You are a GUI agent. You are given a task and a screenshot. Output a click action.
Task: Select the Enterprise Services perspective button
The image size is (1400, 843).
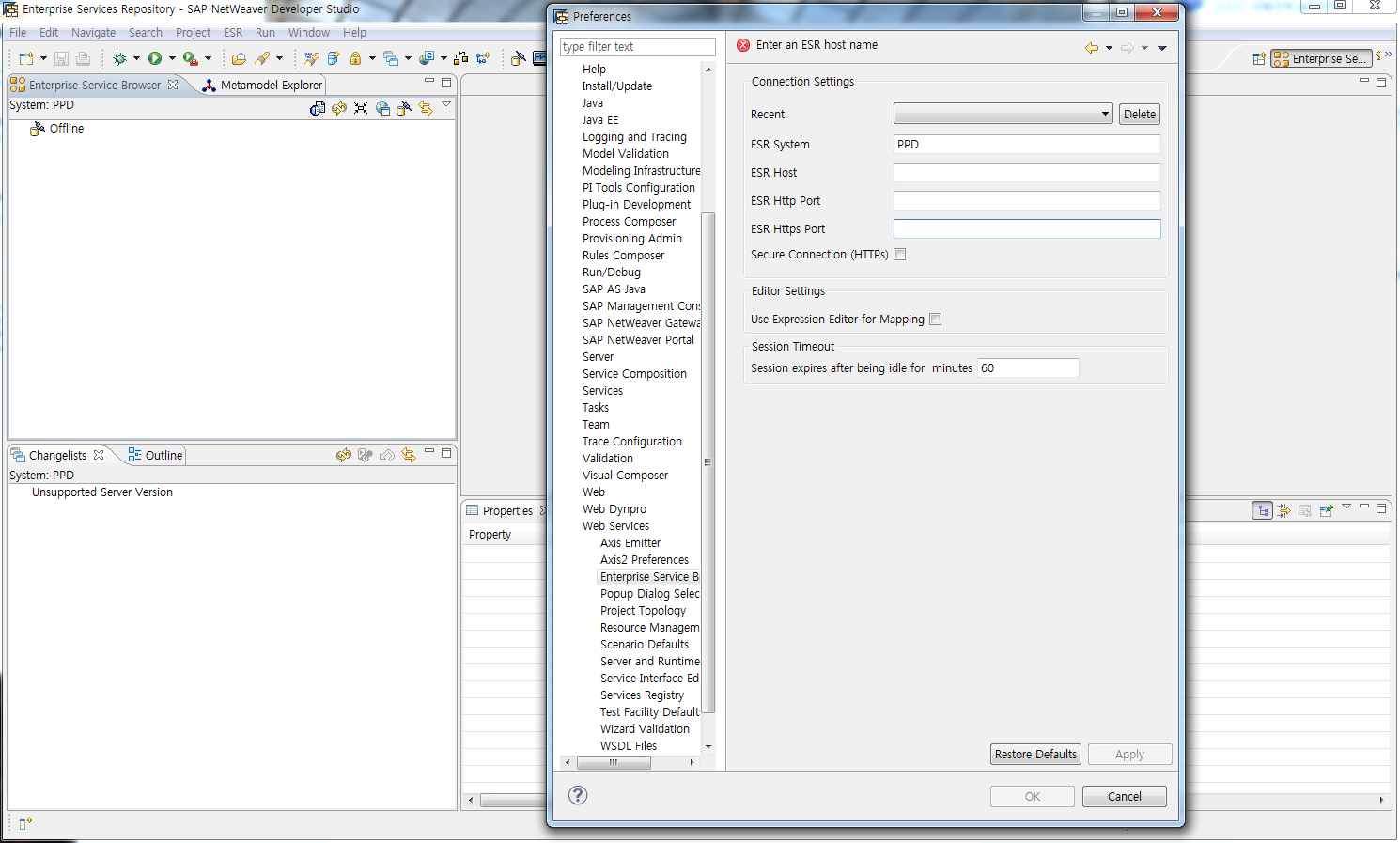[1322, 58]
